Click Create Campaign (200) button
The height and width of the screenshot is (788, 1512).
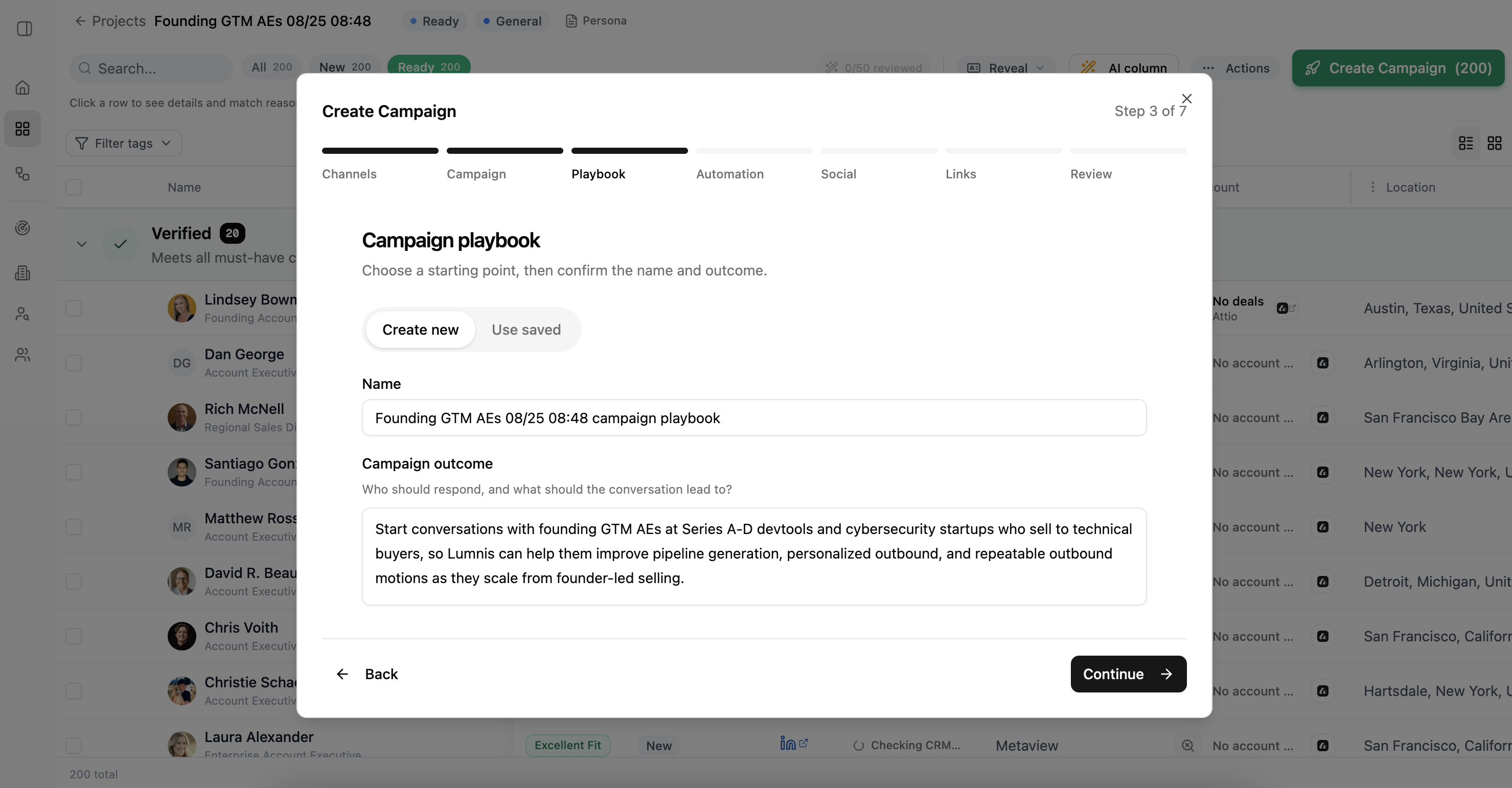1398,68
